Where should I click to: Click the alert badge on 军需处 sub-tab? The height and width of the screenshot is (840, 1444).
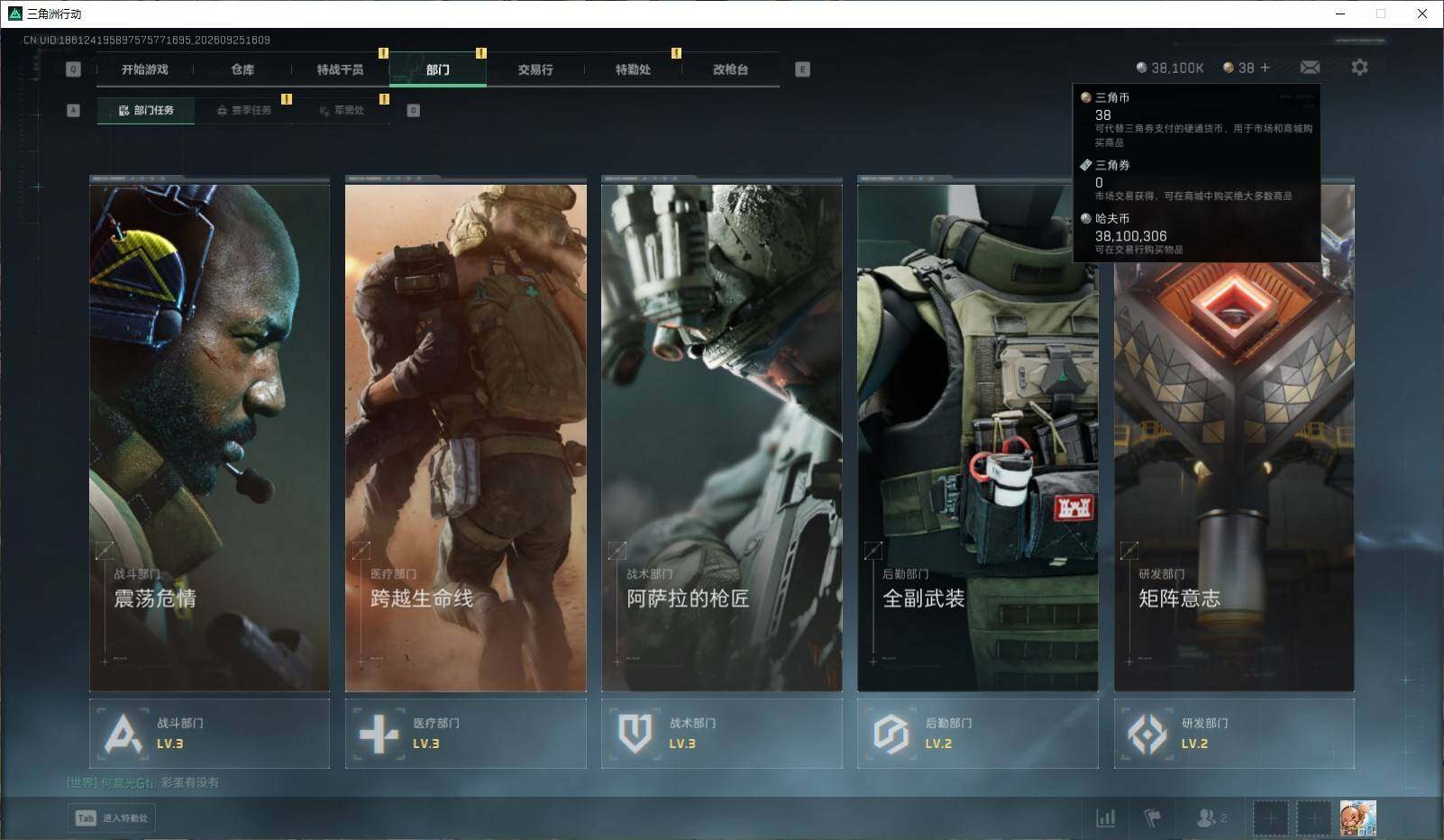[x=384, y=98]
